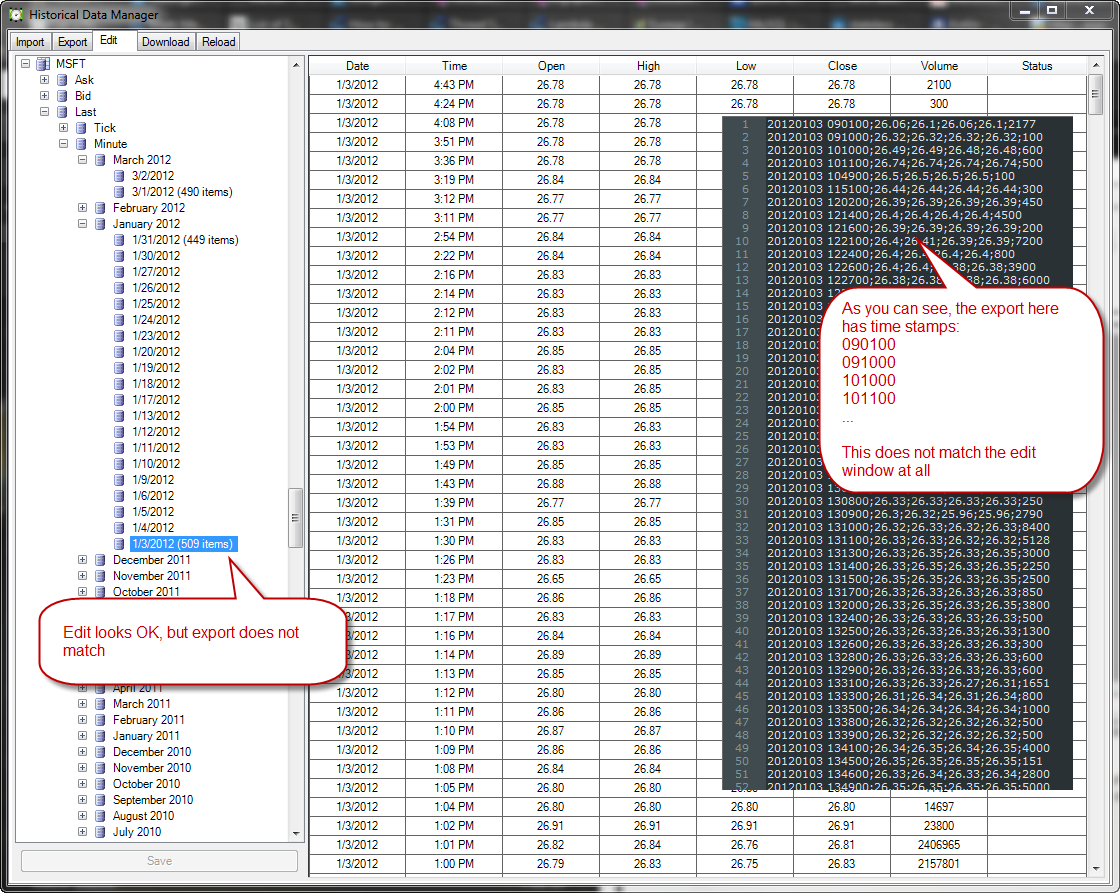
Task: Click the Status column header
Action: pos(1036,66)
